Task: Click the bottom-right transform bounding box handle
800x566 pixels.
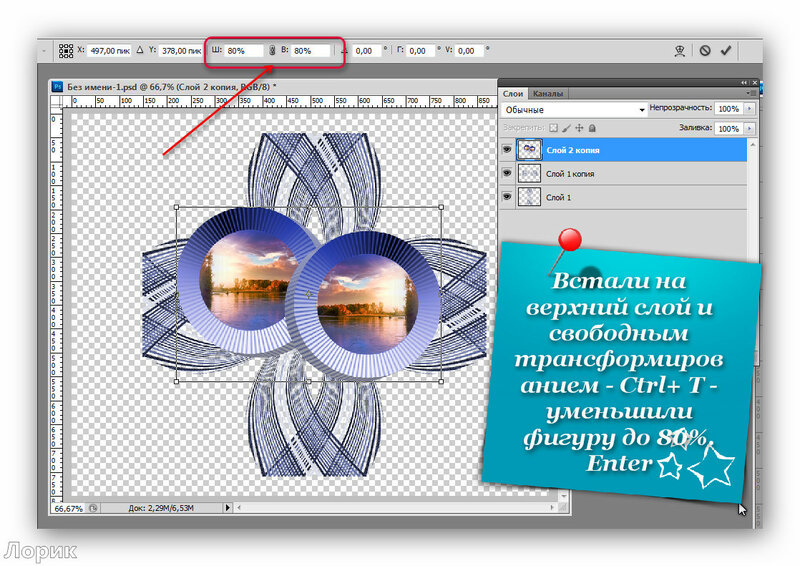Action: [441, 381]
